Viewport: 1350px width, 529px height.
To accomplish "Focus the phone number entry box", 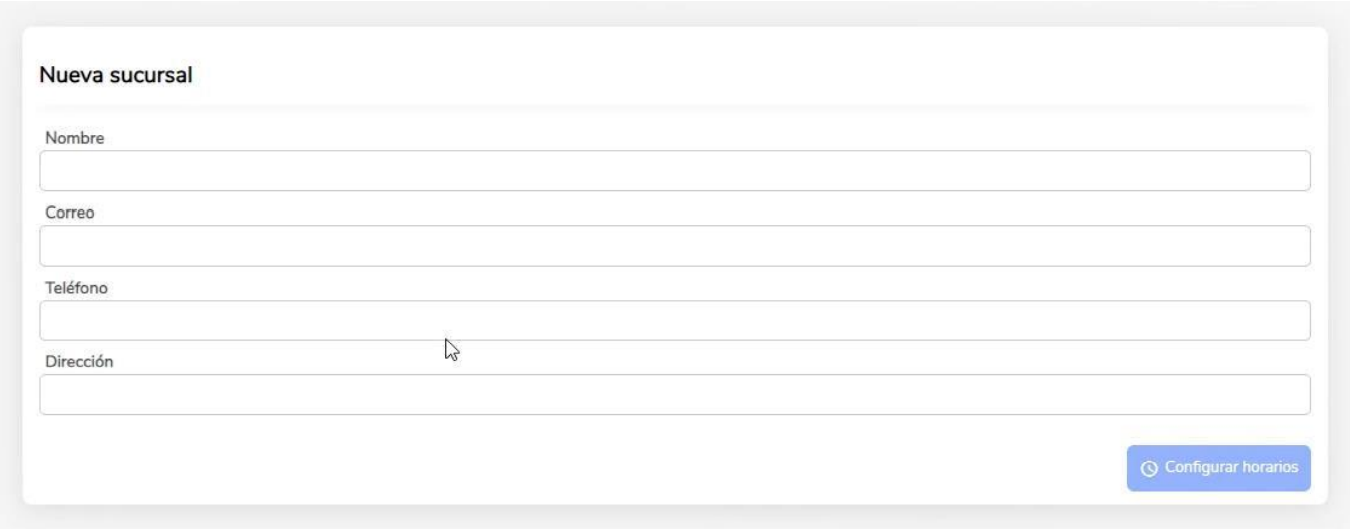I will [x=675, y=320].
